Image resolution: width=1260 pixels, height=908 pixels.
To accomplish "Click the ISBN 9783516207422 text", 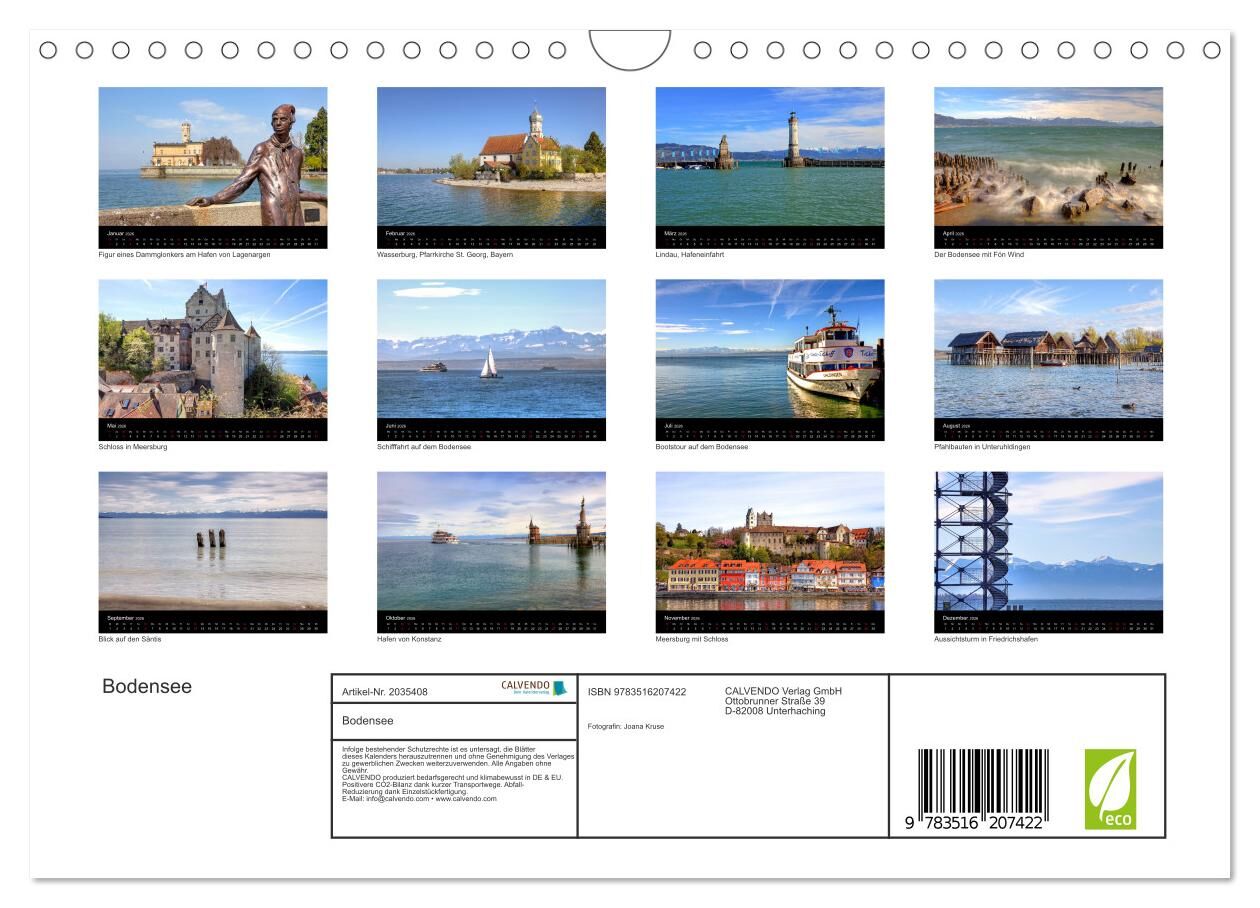I will click(x=637, y=692).
